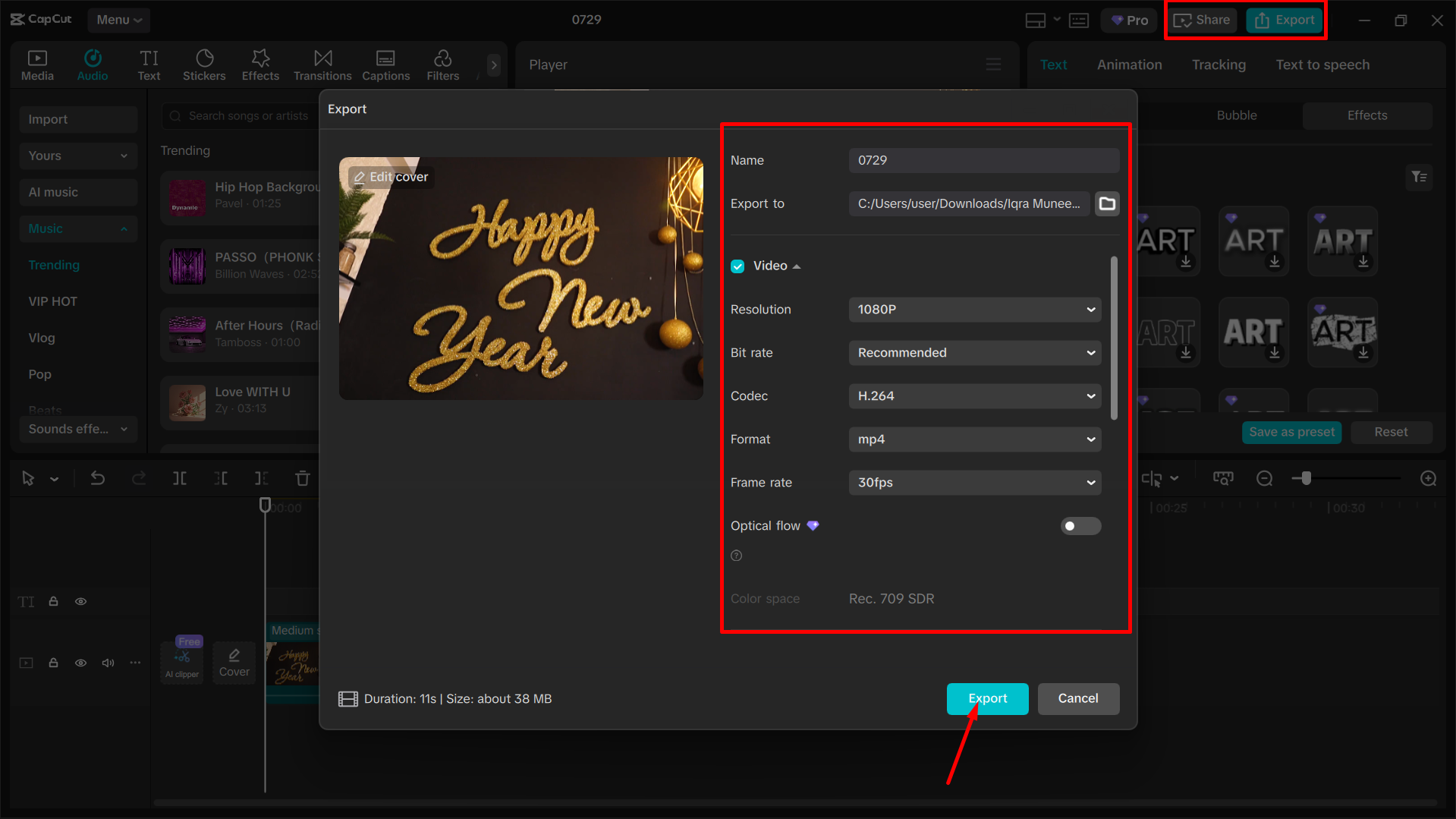This screenshot has width=1456, height=819.
Task: Lock the main video track
Action: click(53, 663)
